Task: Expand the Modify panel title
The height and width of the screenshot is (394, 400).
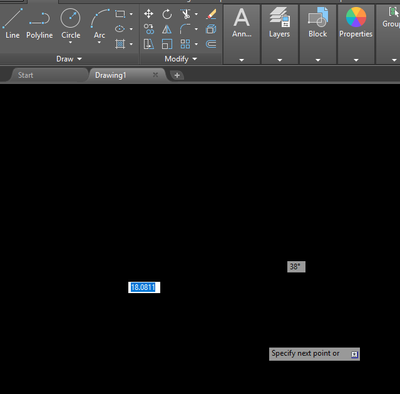Action: (181, 59)
